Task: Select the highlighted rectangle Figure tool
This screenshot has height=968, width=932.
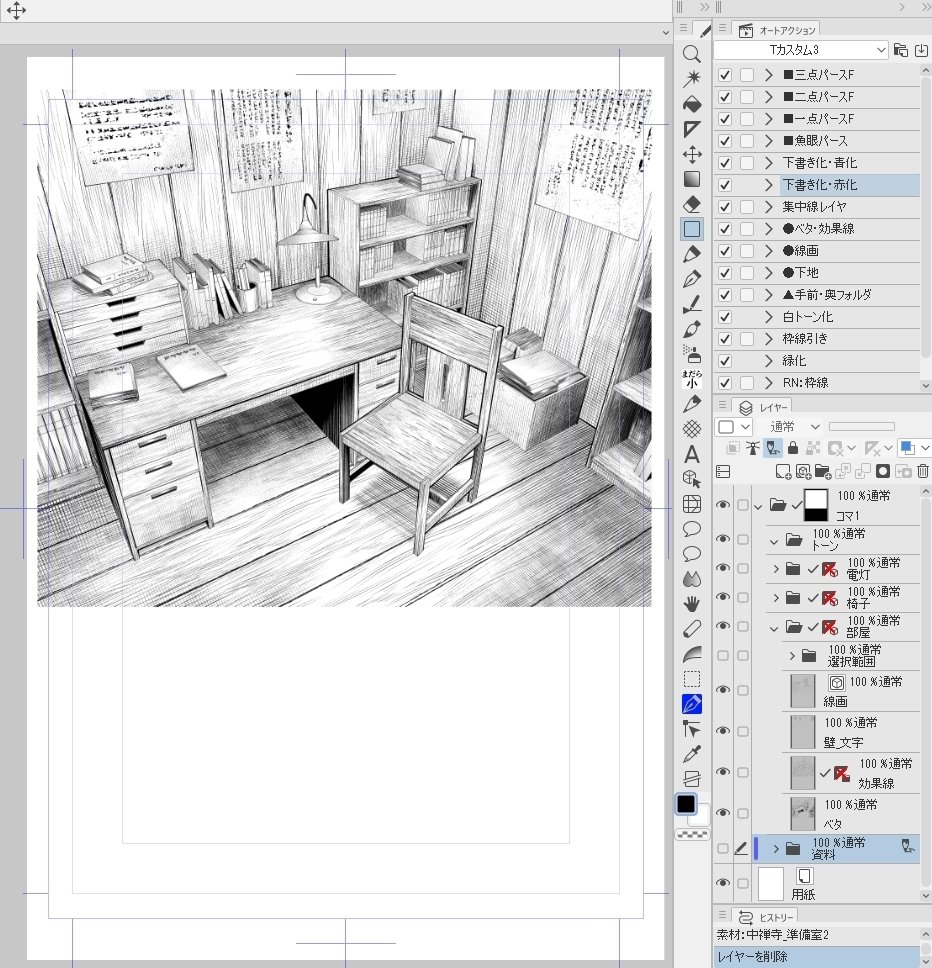Action: [692, 229]
